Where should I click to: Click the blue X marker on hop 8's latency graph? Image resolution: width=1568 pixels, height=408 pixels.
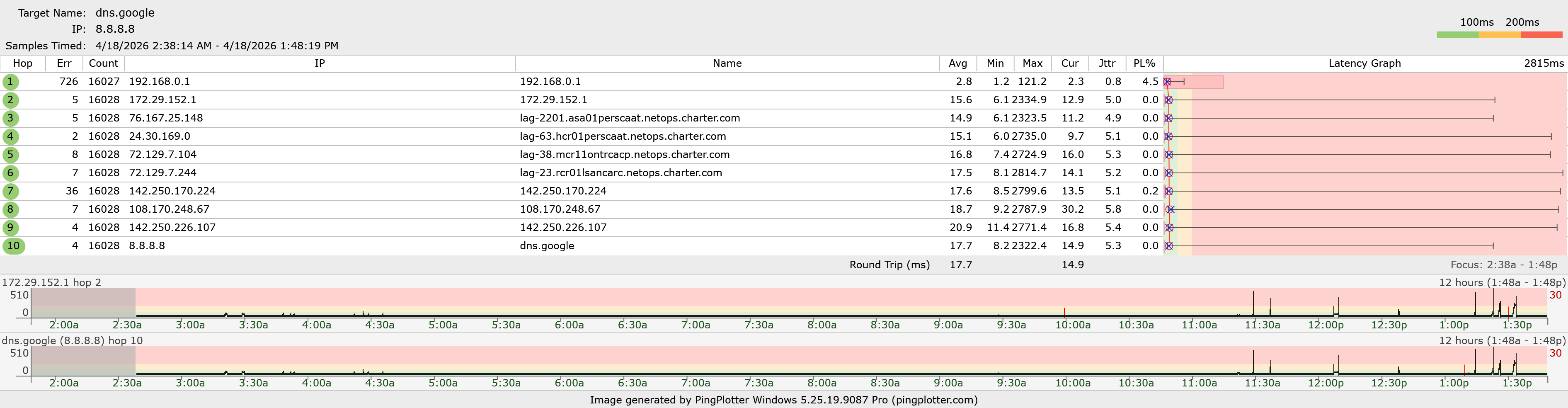click(1171, 209)
